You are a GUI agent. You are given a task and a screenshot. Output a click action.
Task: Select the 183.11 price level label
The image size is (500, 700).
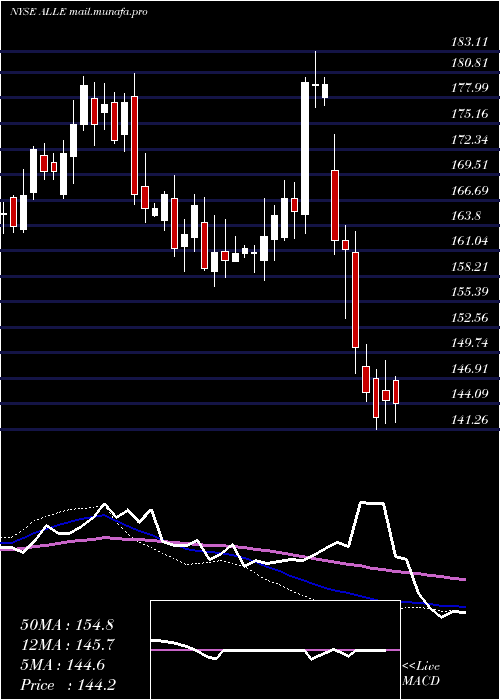point(469,42)
